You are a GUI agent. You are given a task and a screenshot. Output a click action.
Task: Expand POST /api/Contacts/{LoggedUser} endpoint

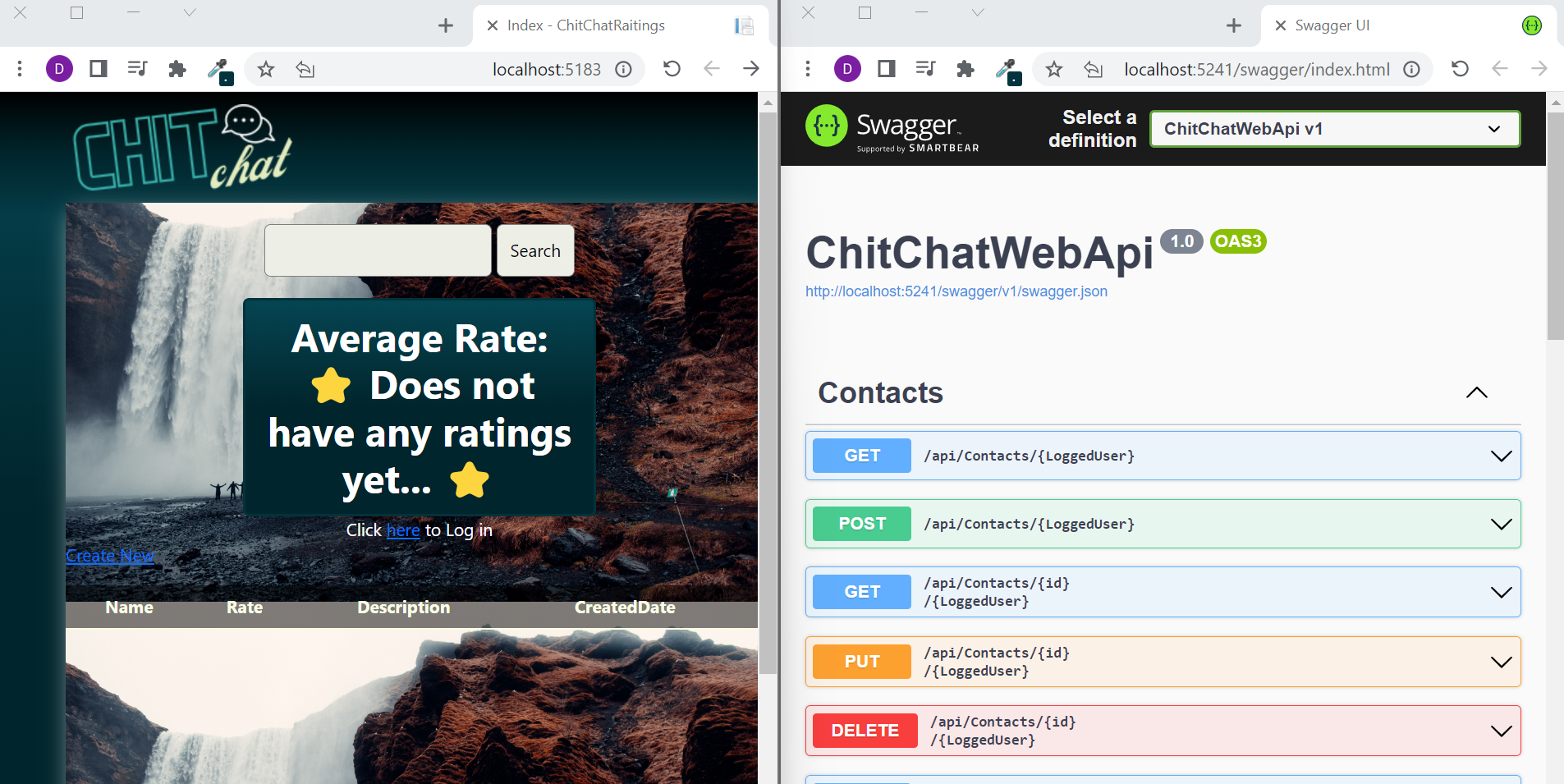[1163, 524]
